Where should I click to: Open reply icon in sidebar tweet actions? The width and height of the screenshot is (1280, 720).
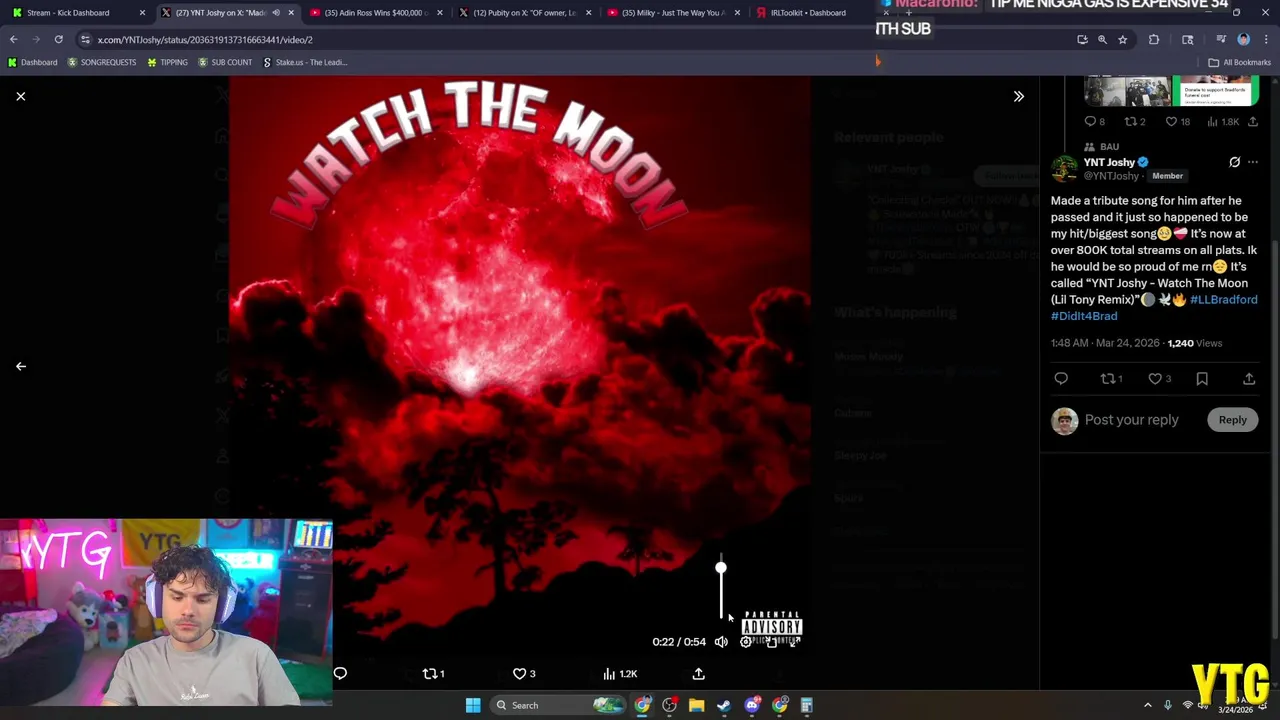point(1061,379)
